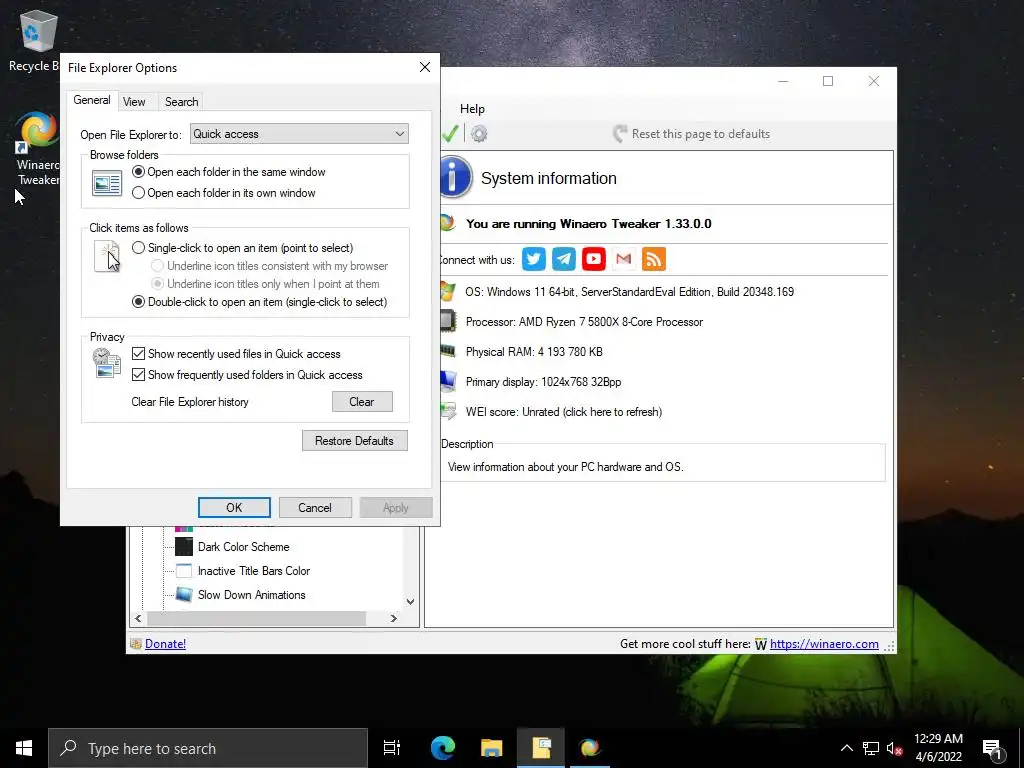Select Dark Color Scheme tree item
The height and width of the screenshot is (768, 1024).
[244, 547]
